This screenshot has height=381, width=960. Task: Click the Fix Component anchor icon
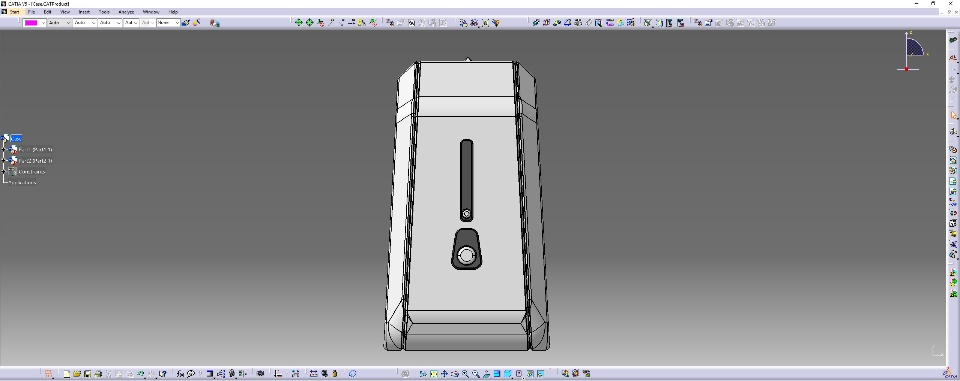(x=578, y=23)
